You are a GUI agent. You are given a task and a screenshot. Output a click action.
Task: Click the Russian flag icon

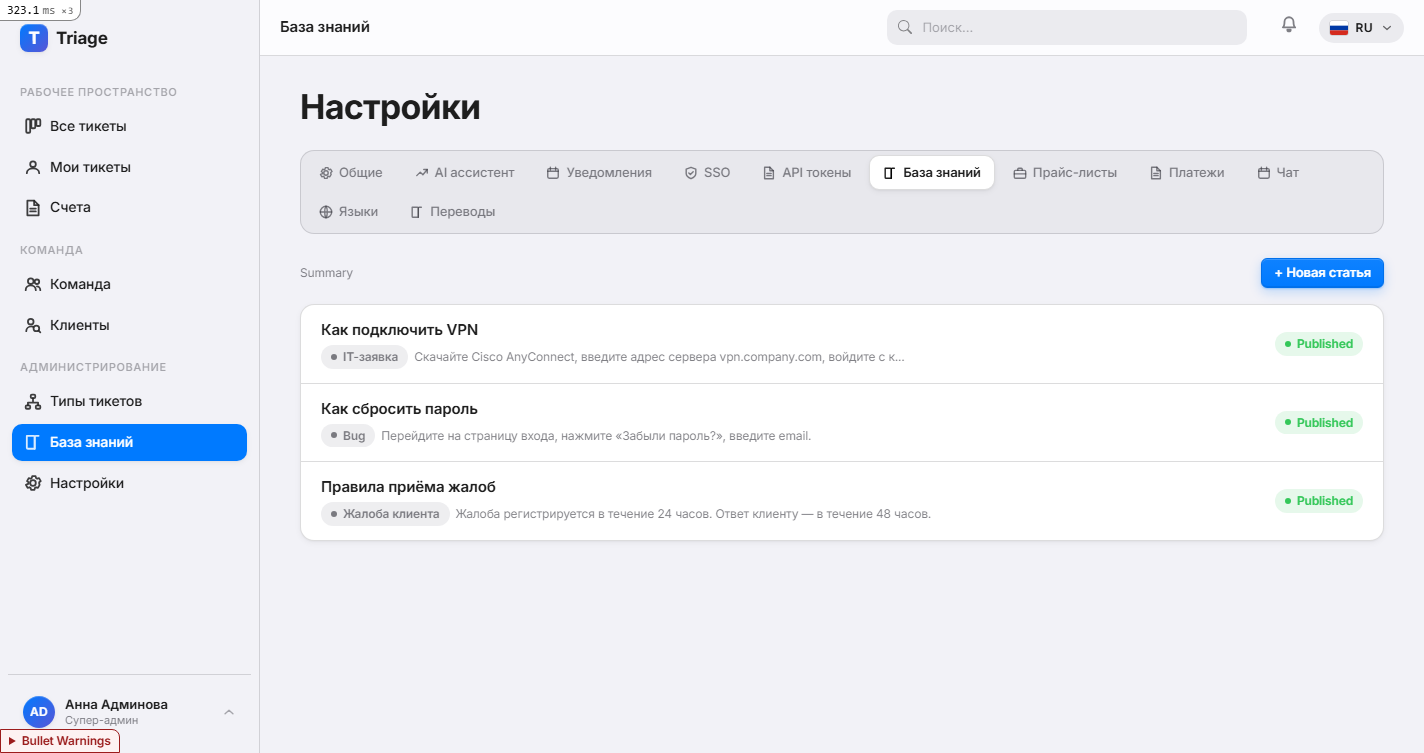[x=1339, y=28]
